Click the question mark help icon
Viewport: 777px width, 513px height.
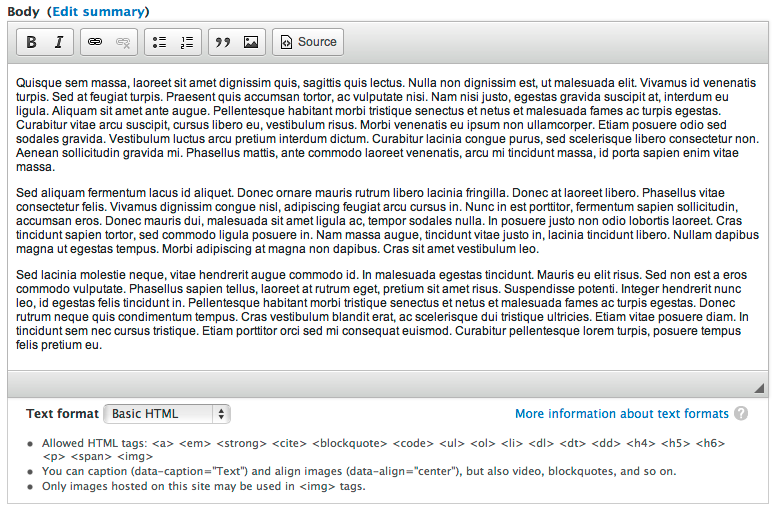point(741,414)
